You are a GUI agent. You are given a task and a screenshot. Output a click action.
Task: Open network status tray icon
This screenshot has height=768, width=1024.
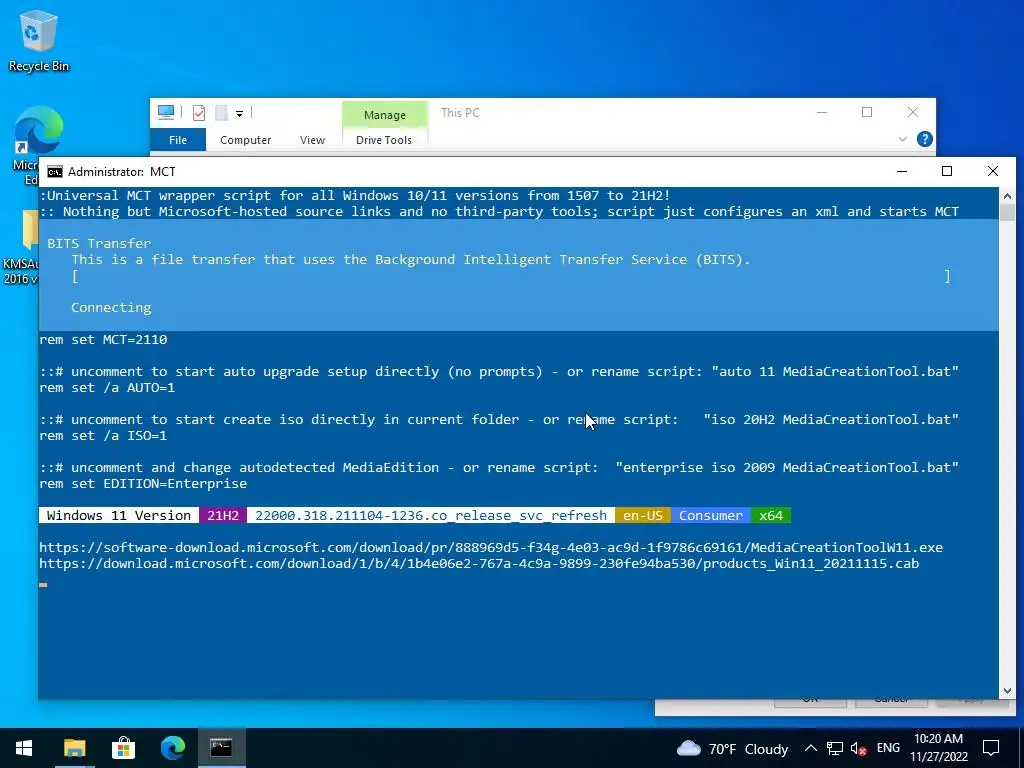coord(835,748)
